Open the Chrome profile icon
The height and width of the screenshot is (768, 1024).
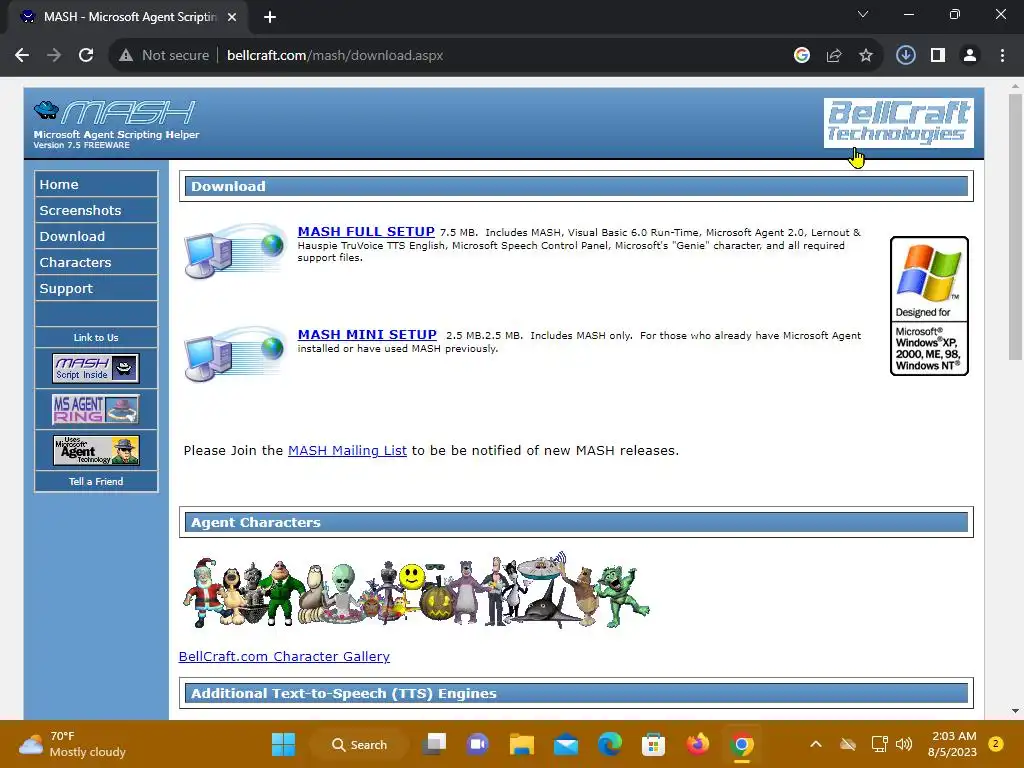pyautogui.click(x=970, y=56)
